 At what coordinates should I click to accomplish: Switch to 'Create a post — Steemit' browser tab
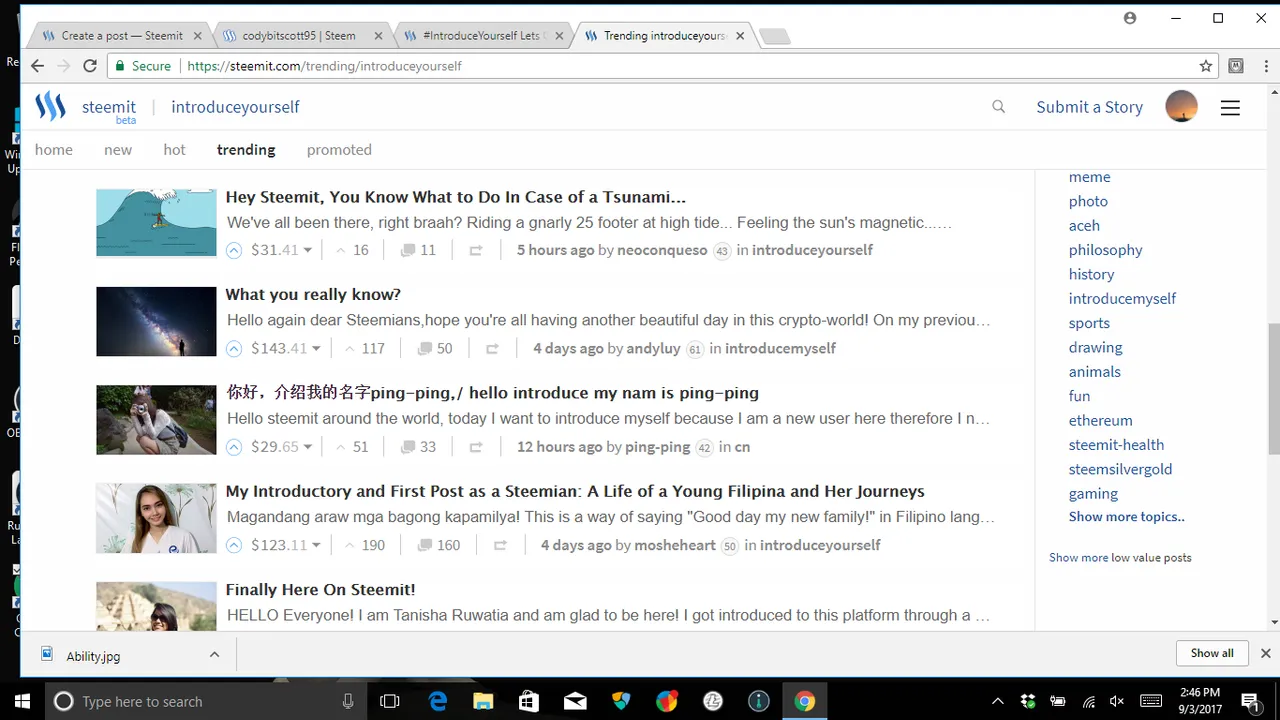point(120,35)
